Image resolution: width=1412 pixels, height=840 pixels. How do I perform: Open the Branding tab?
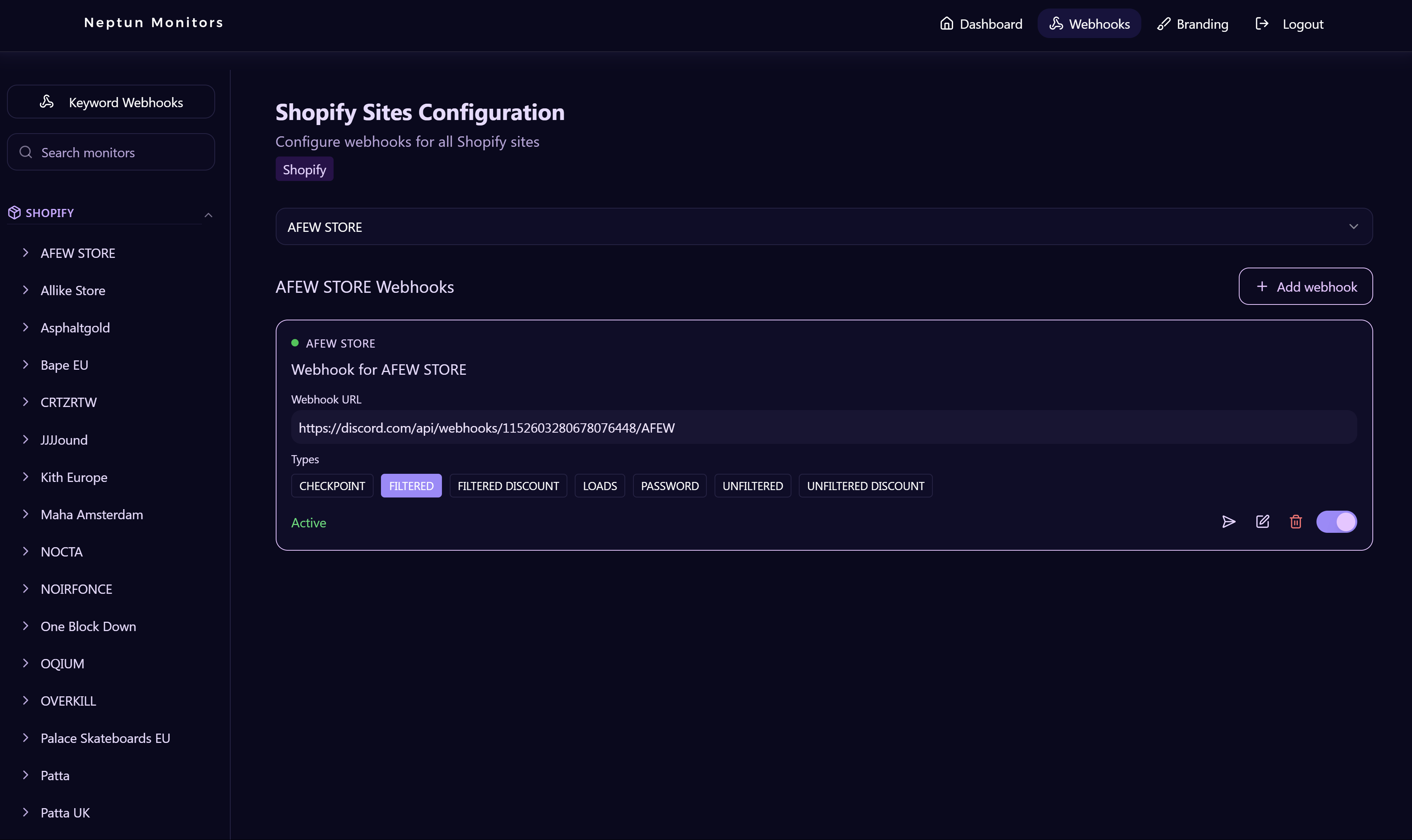[1193, 24]
